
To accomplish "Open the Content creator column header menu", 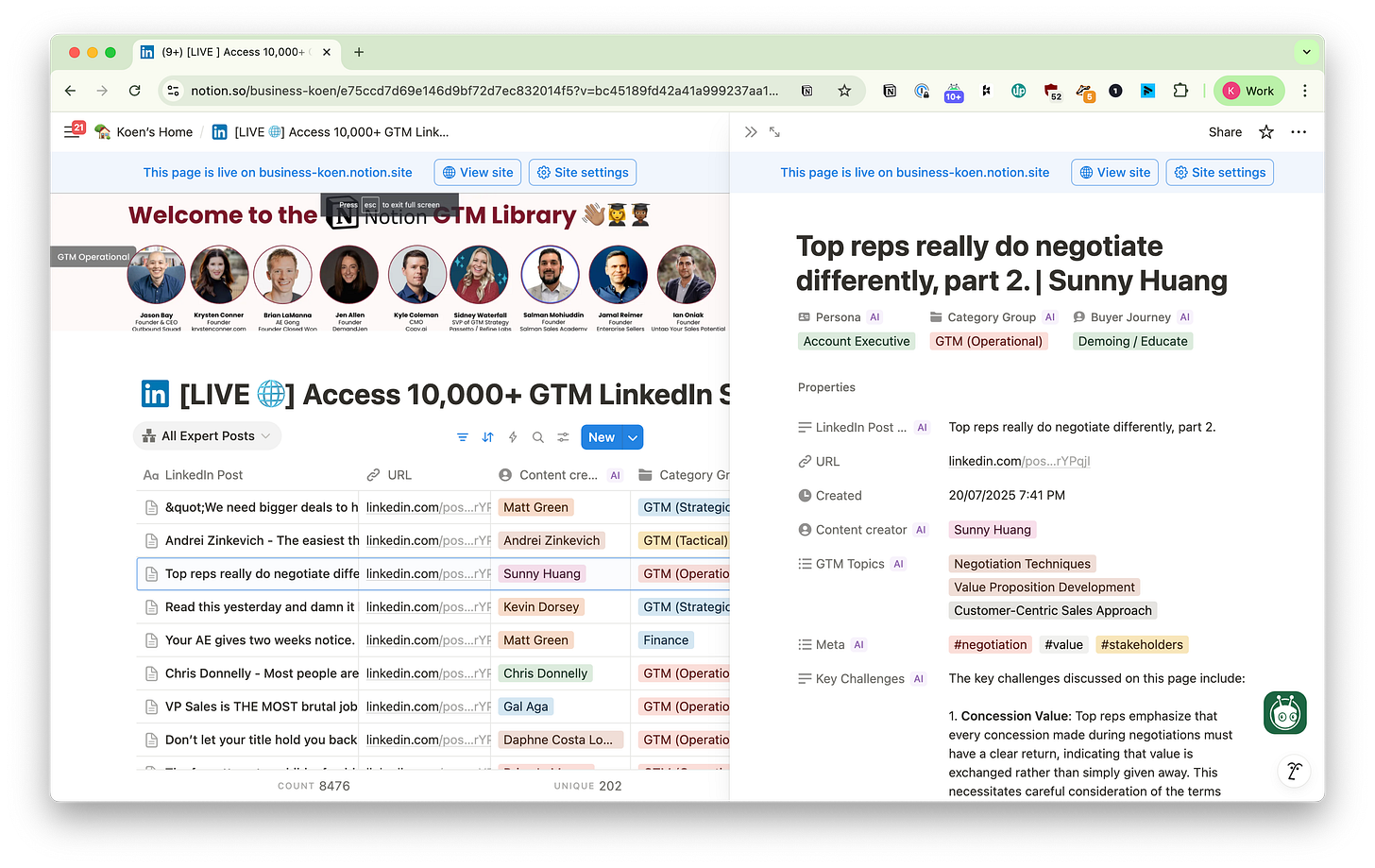I will (559, 475).
